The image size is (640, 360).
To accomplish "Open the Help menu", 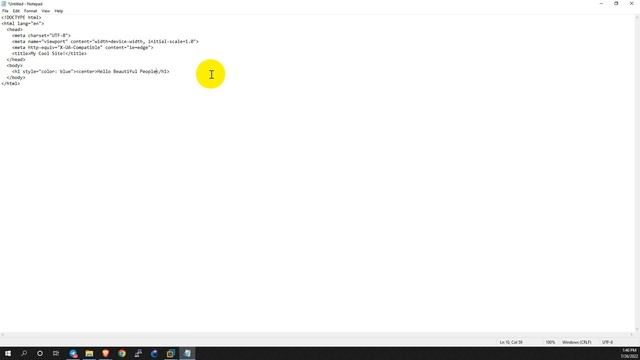I will [x=59, y=11].
